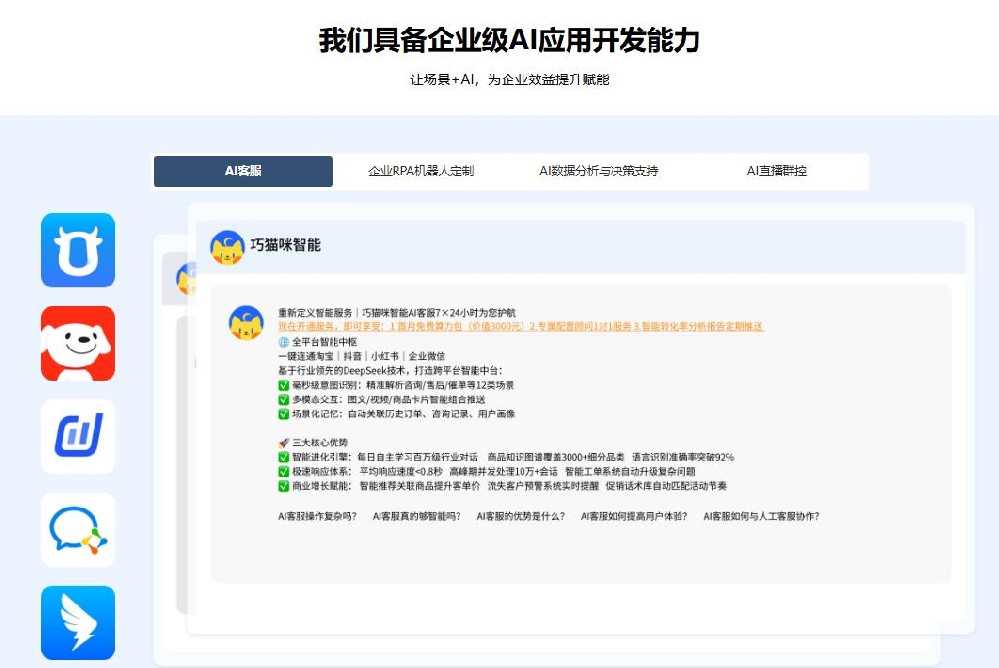Click the 全平台智能中枢 section title
The image size is (999, 668).
point(324,342)
